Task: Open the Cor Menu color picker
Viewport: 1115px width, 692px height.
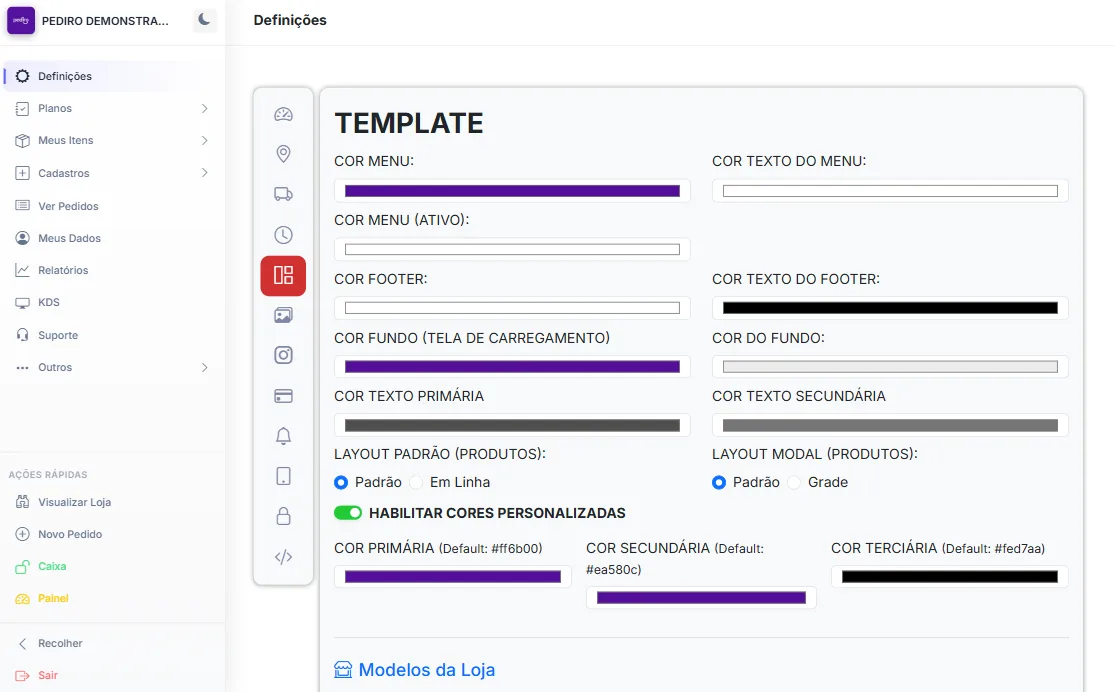Action: click(x=512, y=191)
